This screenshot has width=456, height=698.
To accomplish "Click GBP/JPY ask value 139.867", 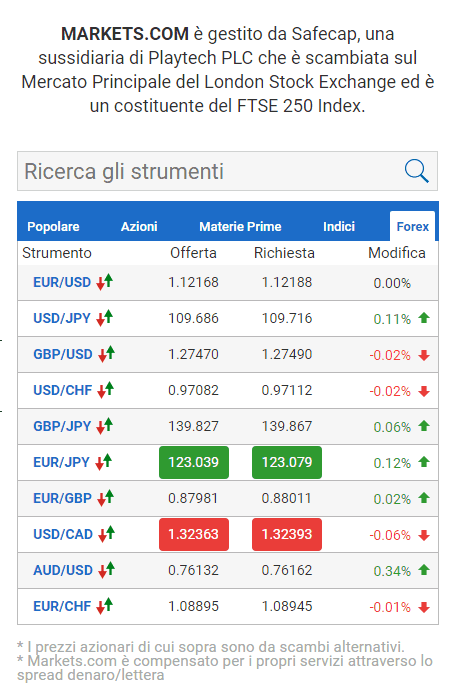I will [x=287, y=426].
